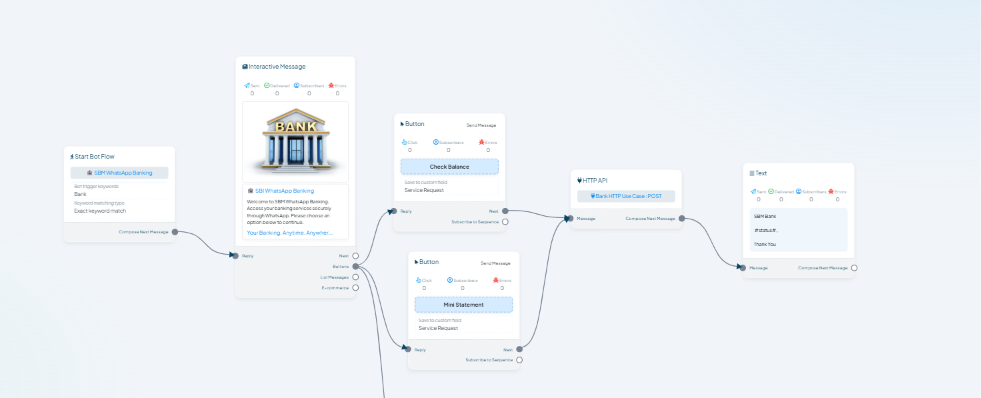The width and height of the screenshot is (981, 398).
Task: Click Your Banking. Anytime. Anywhere footer text
Action: [x=290, y=233]
